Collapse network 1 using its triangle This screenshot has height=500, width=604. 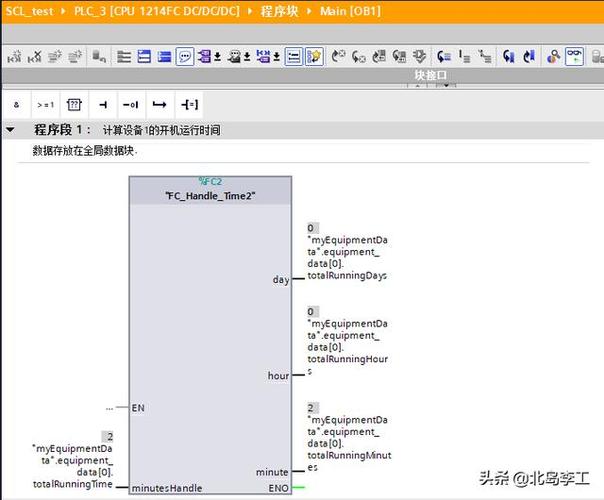[11, 130]
